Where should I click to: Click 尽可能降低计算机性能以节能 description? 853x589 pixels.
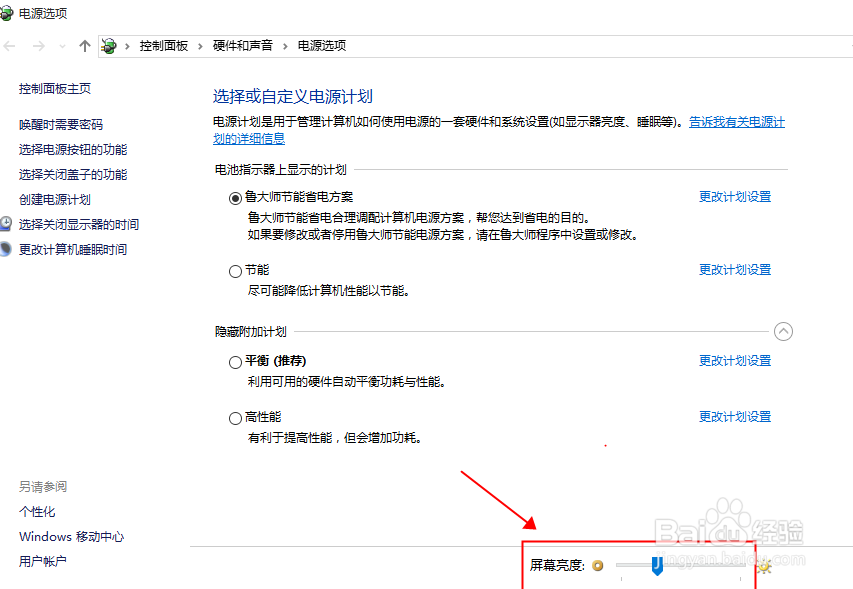(329, 291)
